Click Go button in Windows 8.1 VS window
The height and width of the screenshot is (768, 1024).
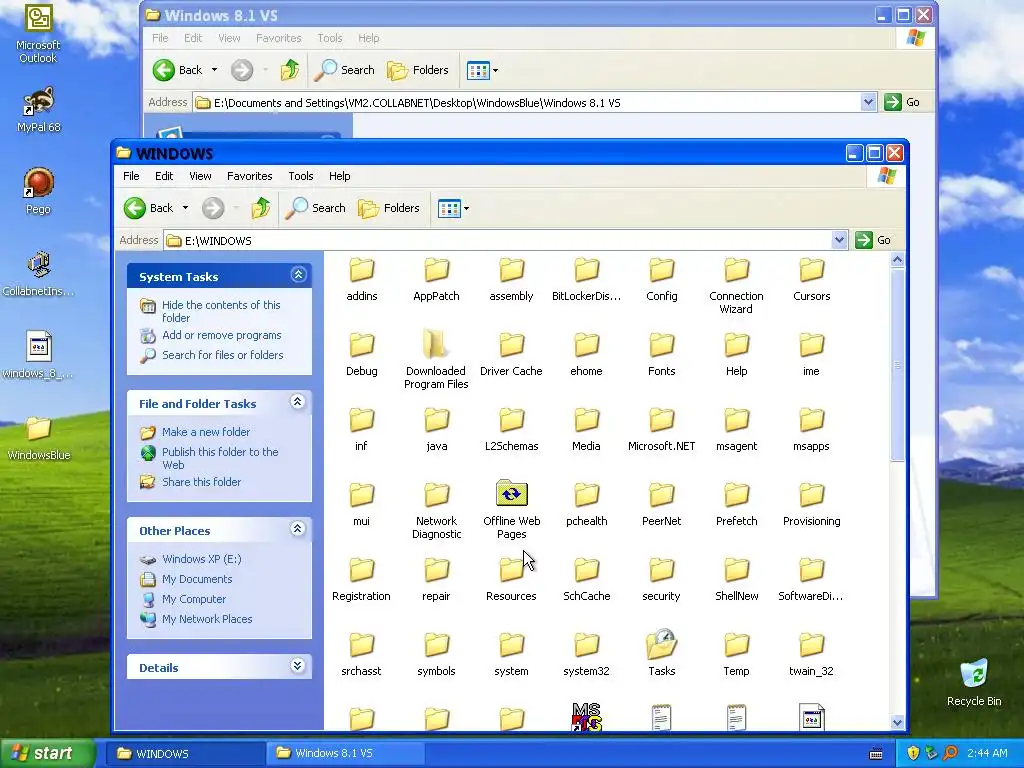coord(903,102)
